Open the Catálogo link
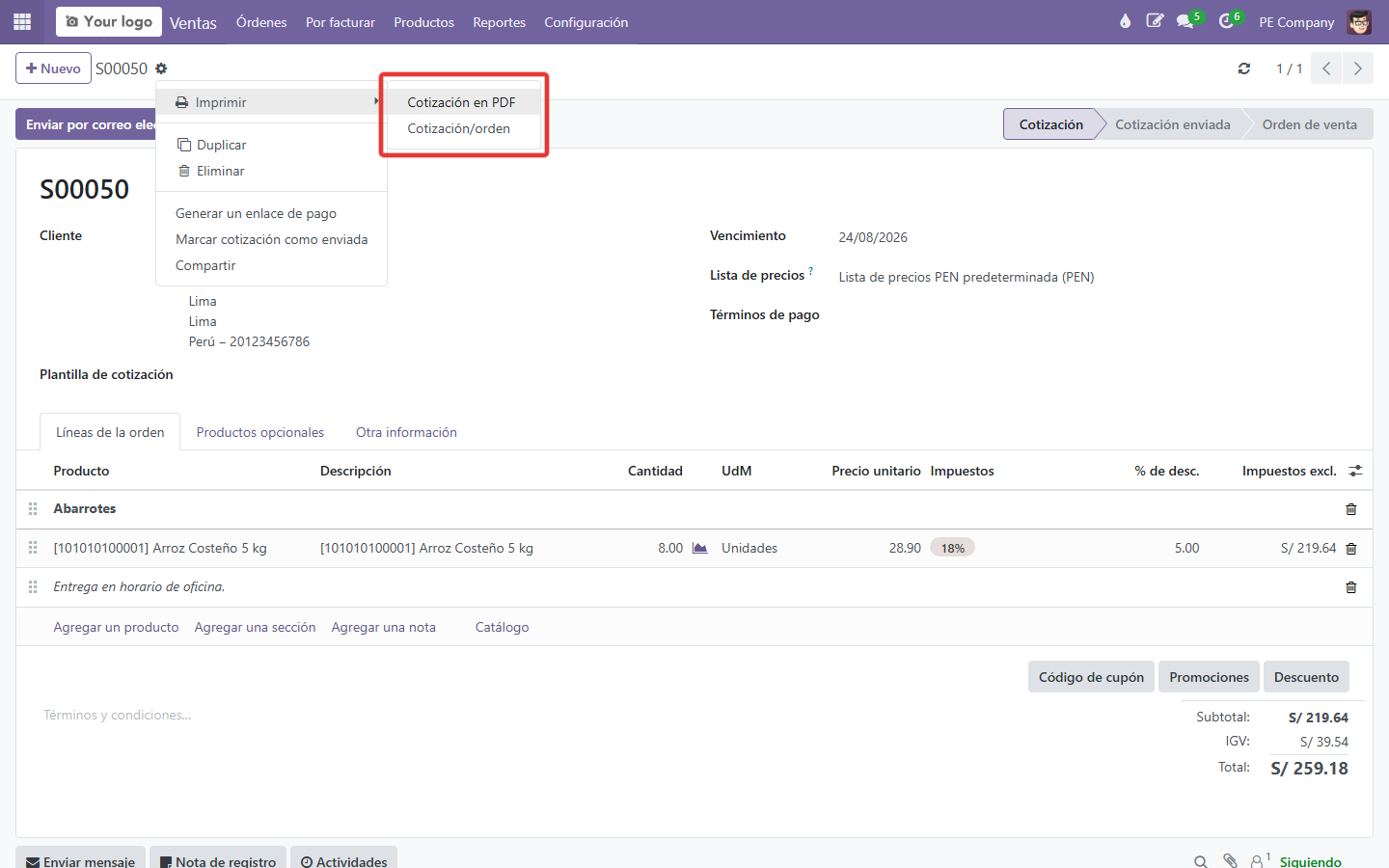1389x868 pixels. pyautogui.click(x=502, y=627)
